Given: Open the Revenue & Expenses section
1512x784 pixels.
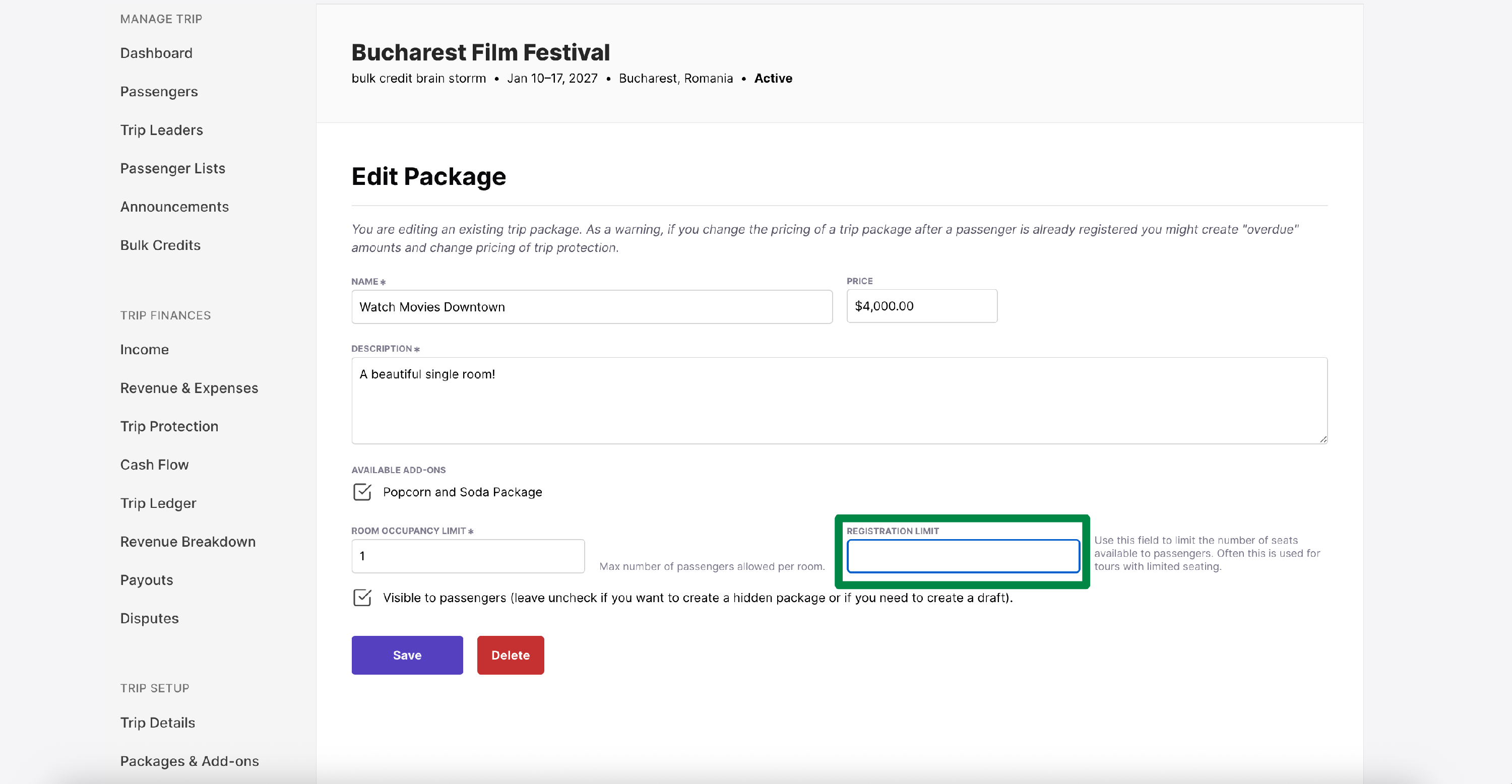Looking at the screenshot, I should tap(189, 388).
